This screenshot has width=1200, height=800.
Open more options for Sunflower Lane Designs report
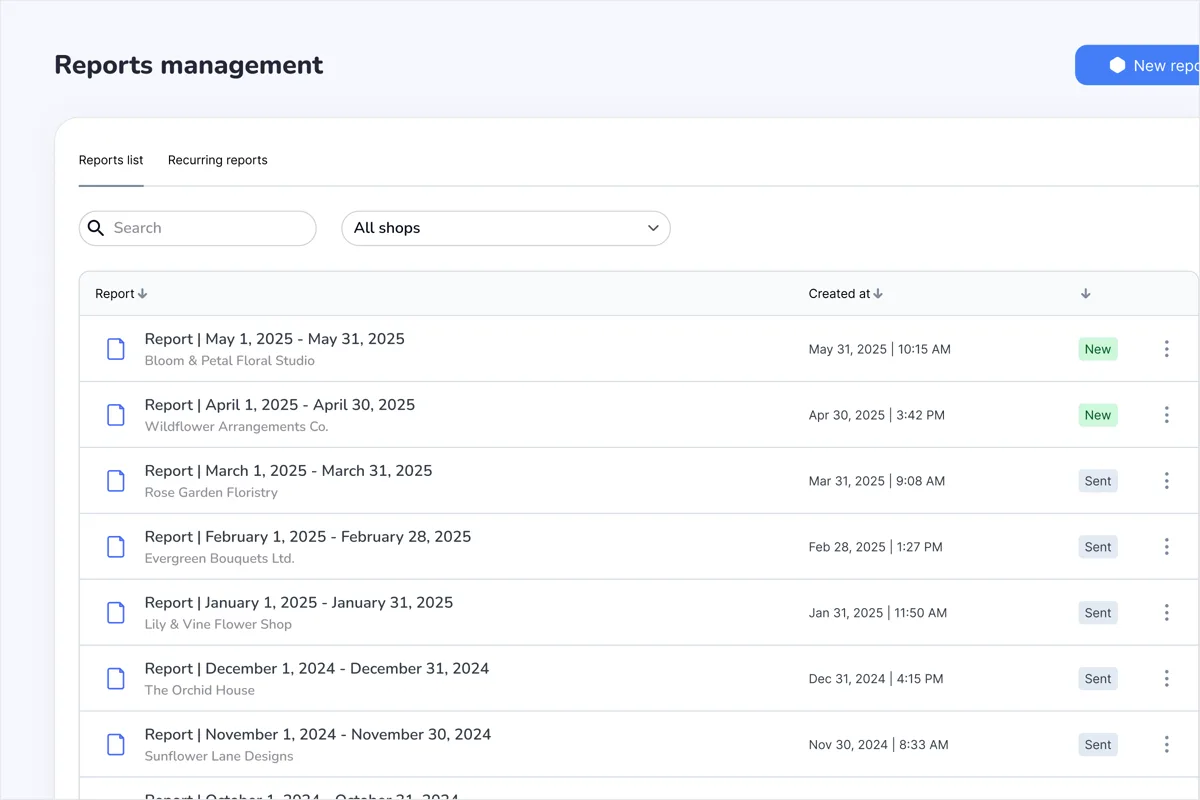[1166, 745]
